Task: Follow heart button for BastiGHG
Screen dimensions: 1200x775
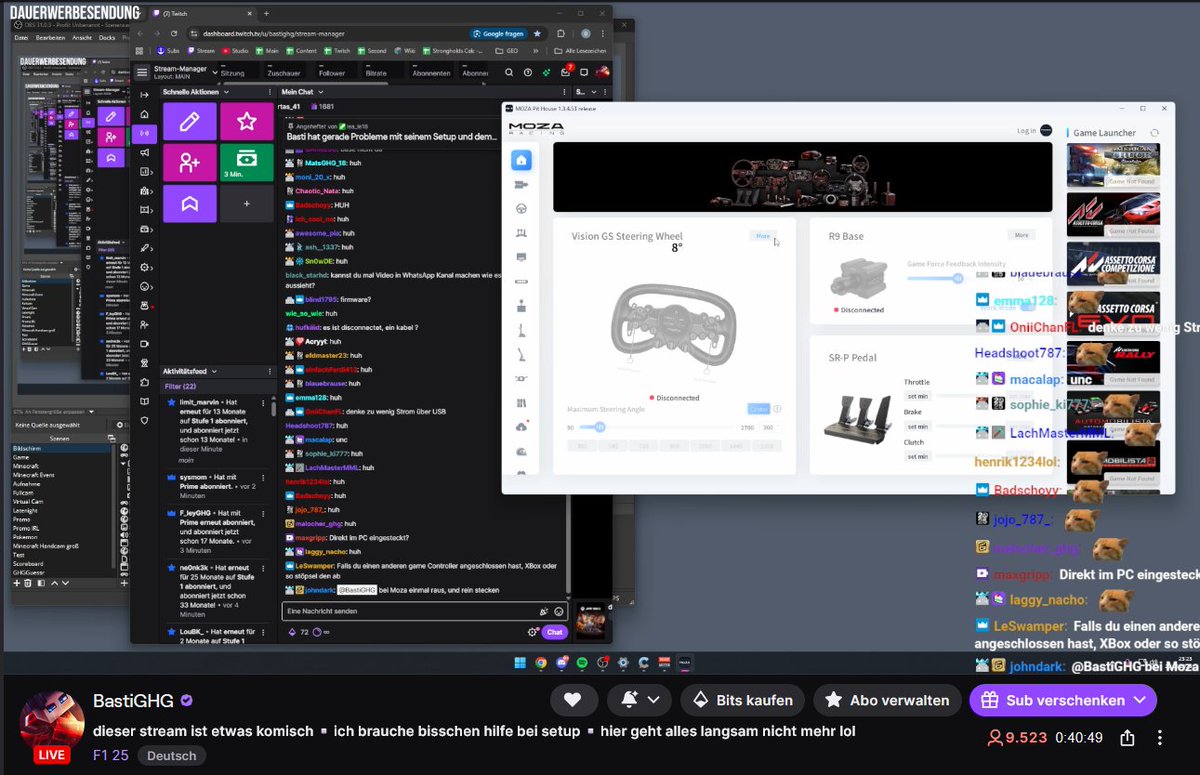Action: pyautogui.click(x=573, y=700)
